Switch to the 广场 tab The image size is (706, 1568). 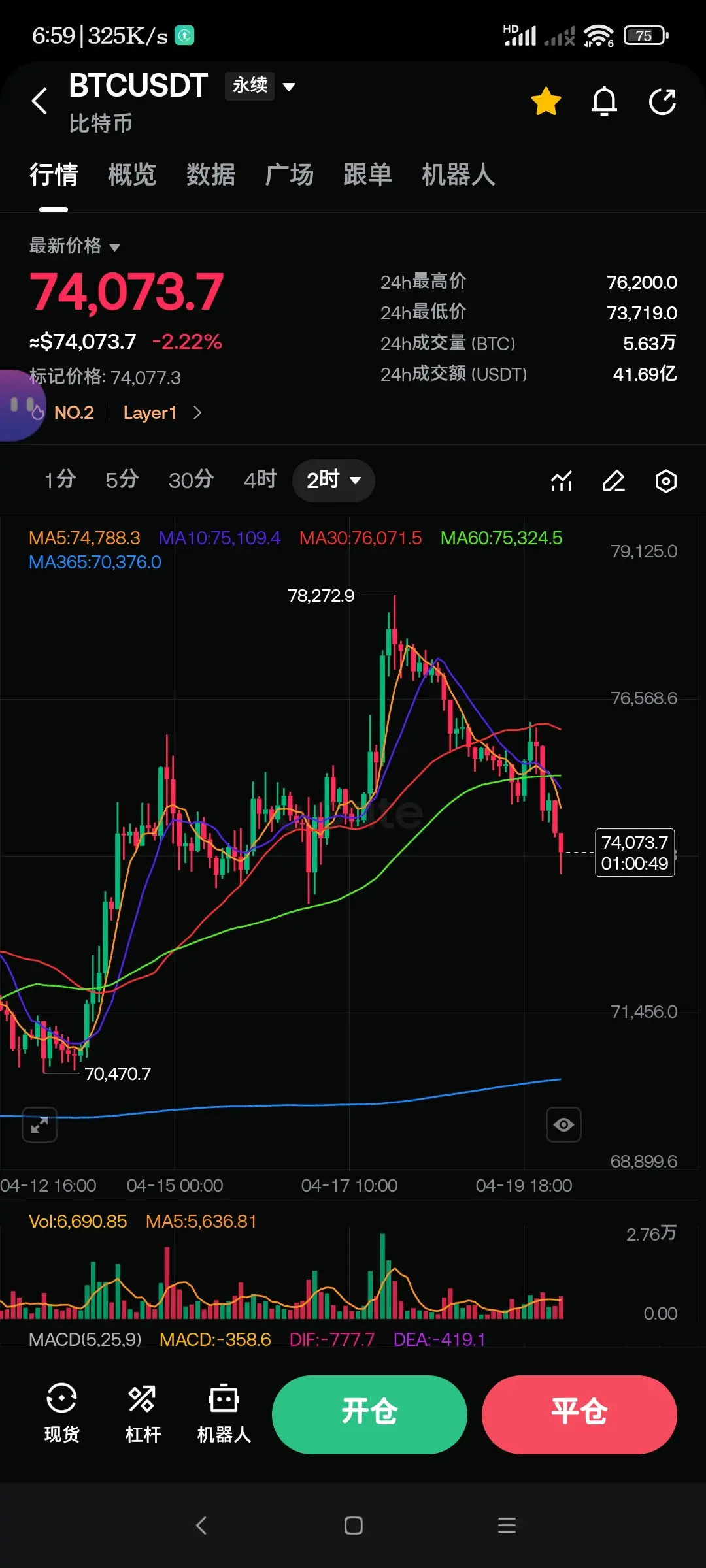[x=289, y=174]
